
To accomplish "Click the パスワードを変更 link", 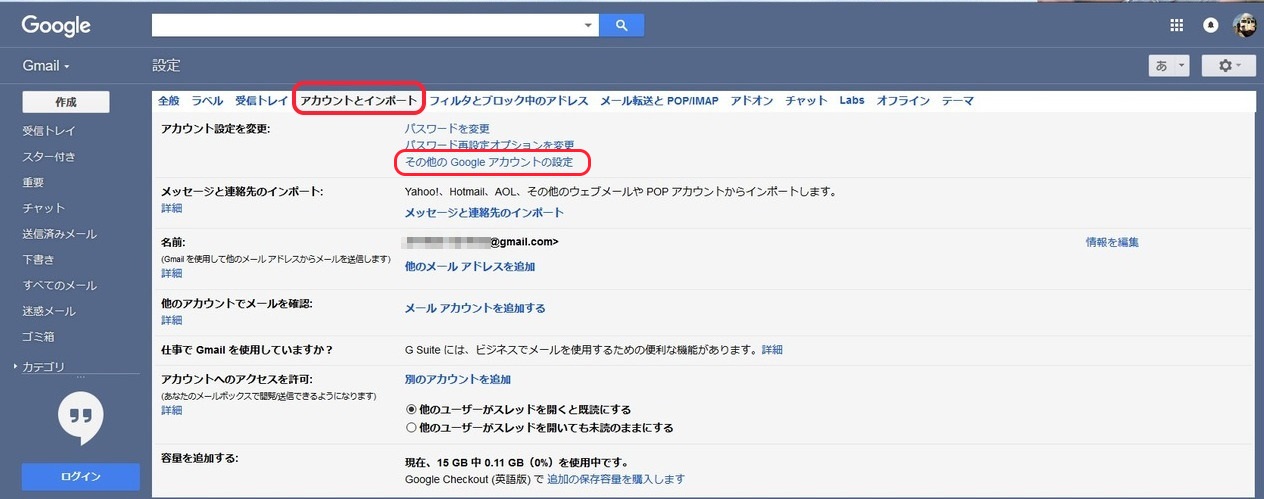I will click(447, 129).
